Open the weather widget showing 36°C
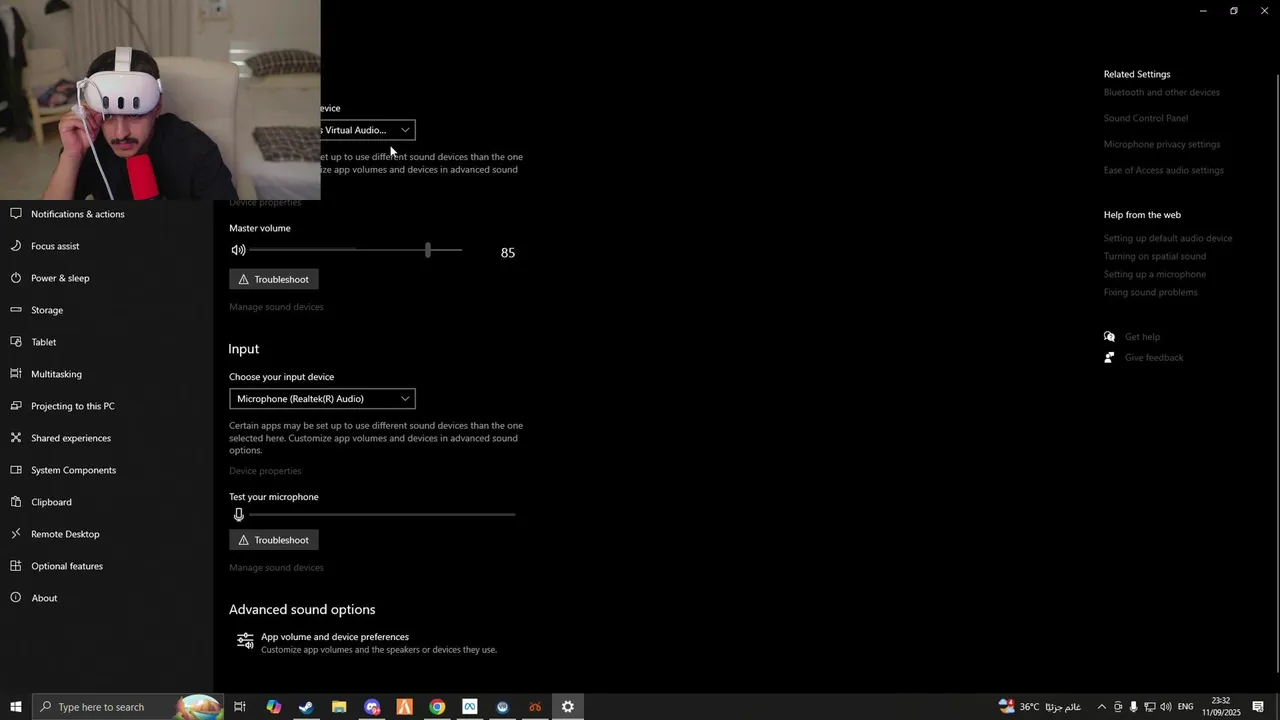1280x720 pixels. tap(1040, 707)
